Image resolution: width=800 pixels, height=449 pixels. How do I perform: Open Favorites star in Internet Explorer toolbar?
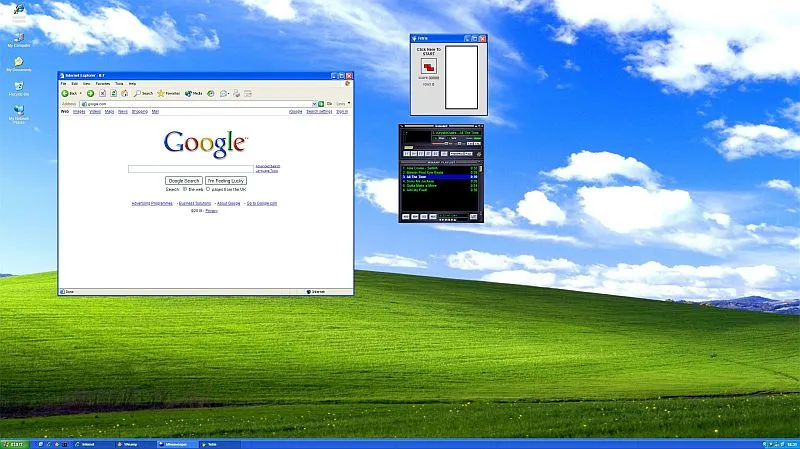click(168, 93)
